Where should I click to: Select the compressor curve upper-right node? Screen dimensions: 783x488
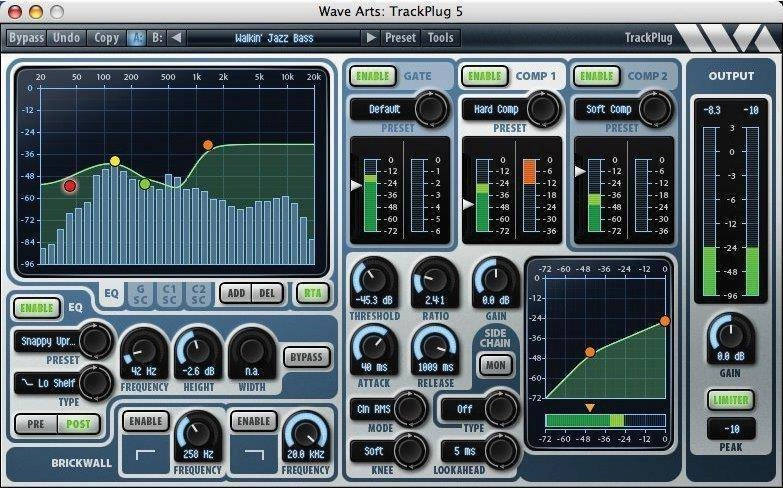[x=665, y=321]
